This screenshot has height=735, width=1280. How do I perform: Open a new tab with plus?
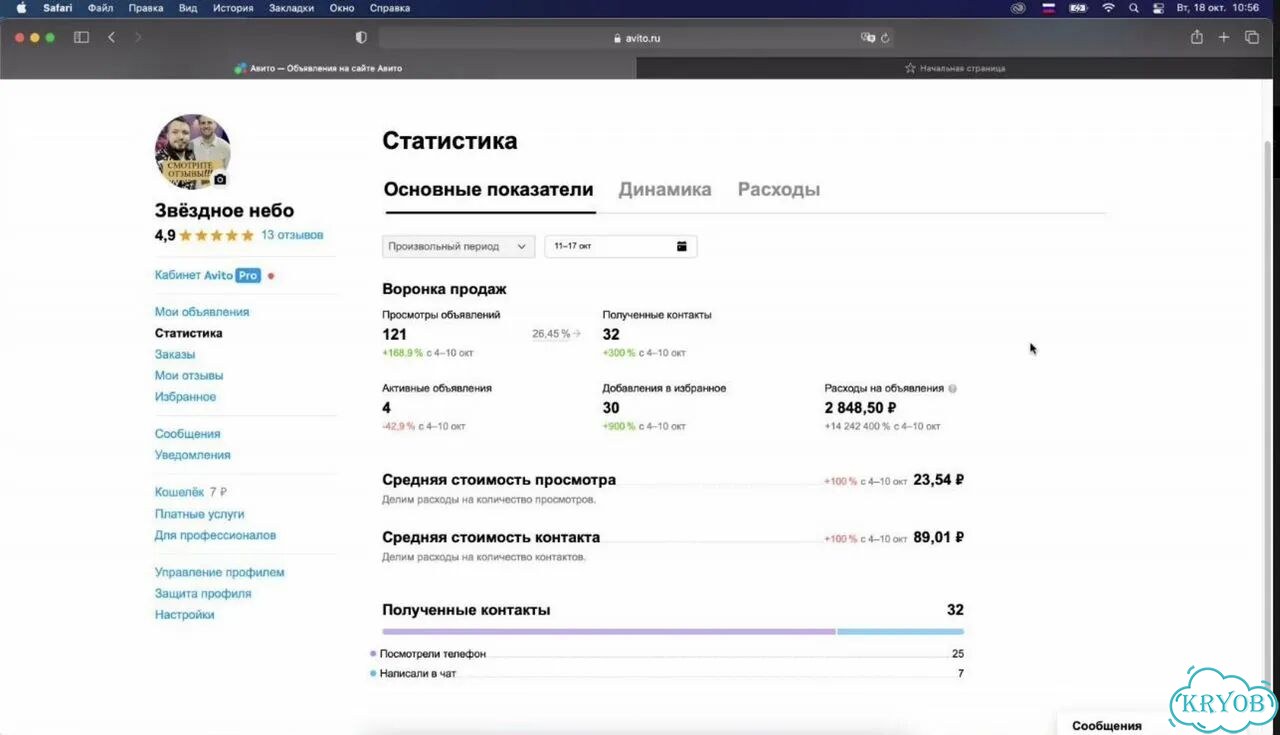1224,37
